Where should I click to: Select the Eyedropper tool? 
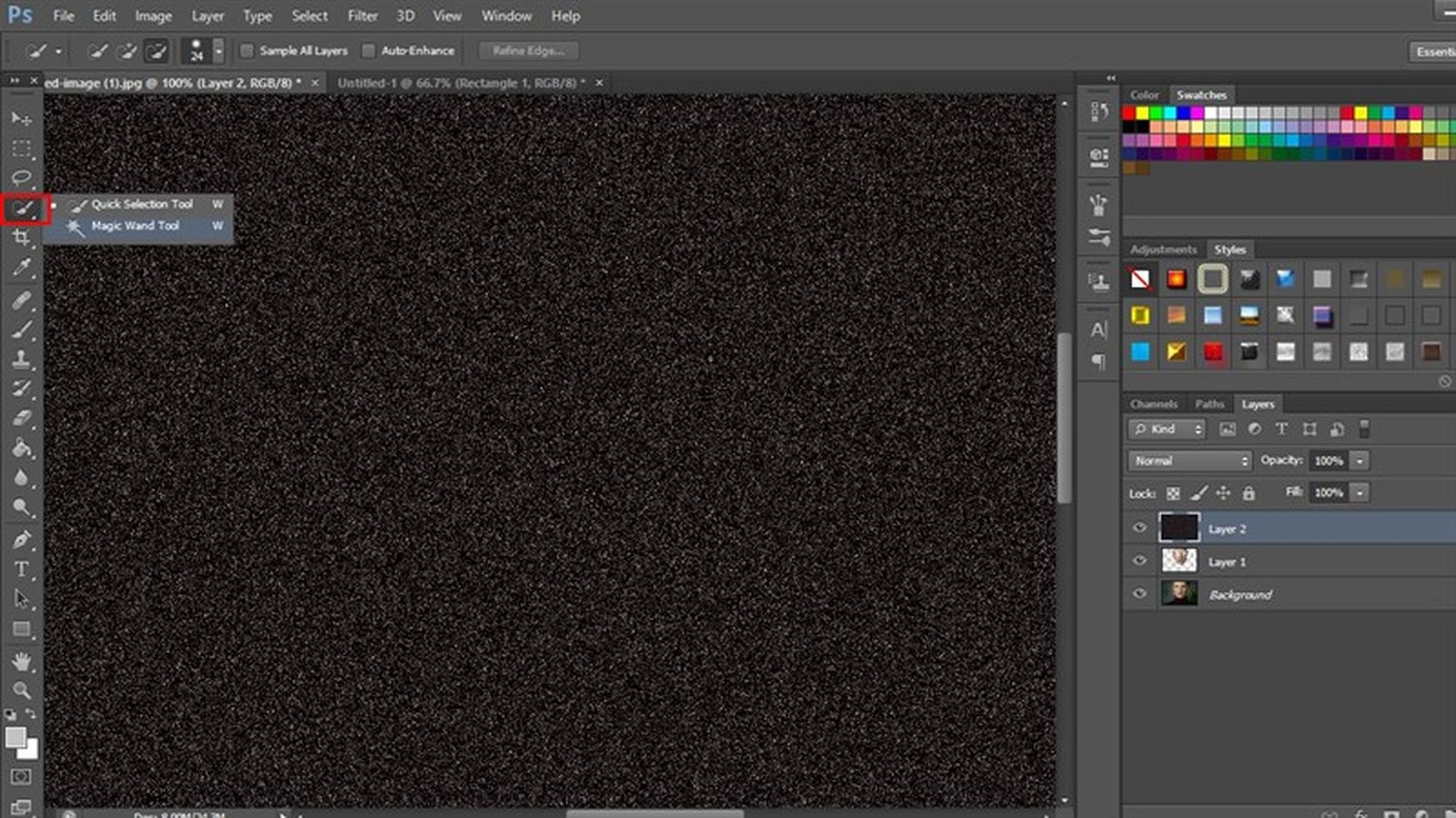(x=21, y=268)
